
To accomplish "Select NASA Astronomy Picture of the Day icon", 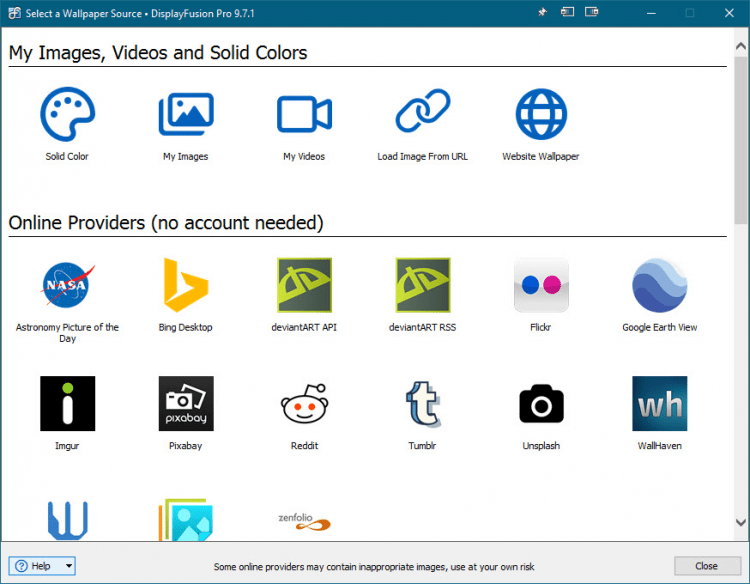I will (x=68, y=285).
